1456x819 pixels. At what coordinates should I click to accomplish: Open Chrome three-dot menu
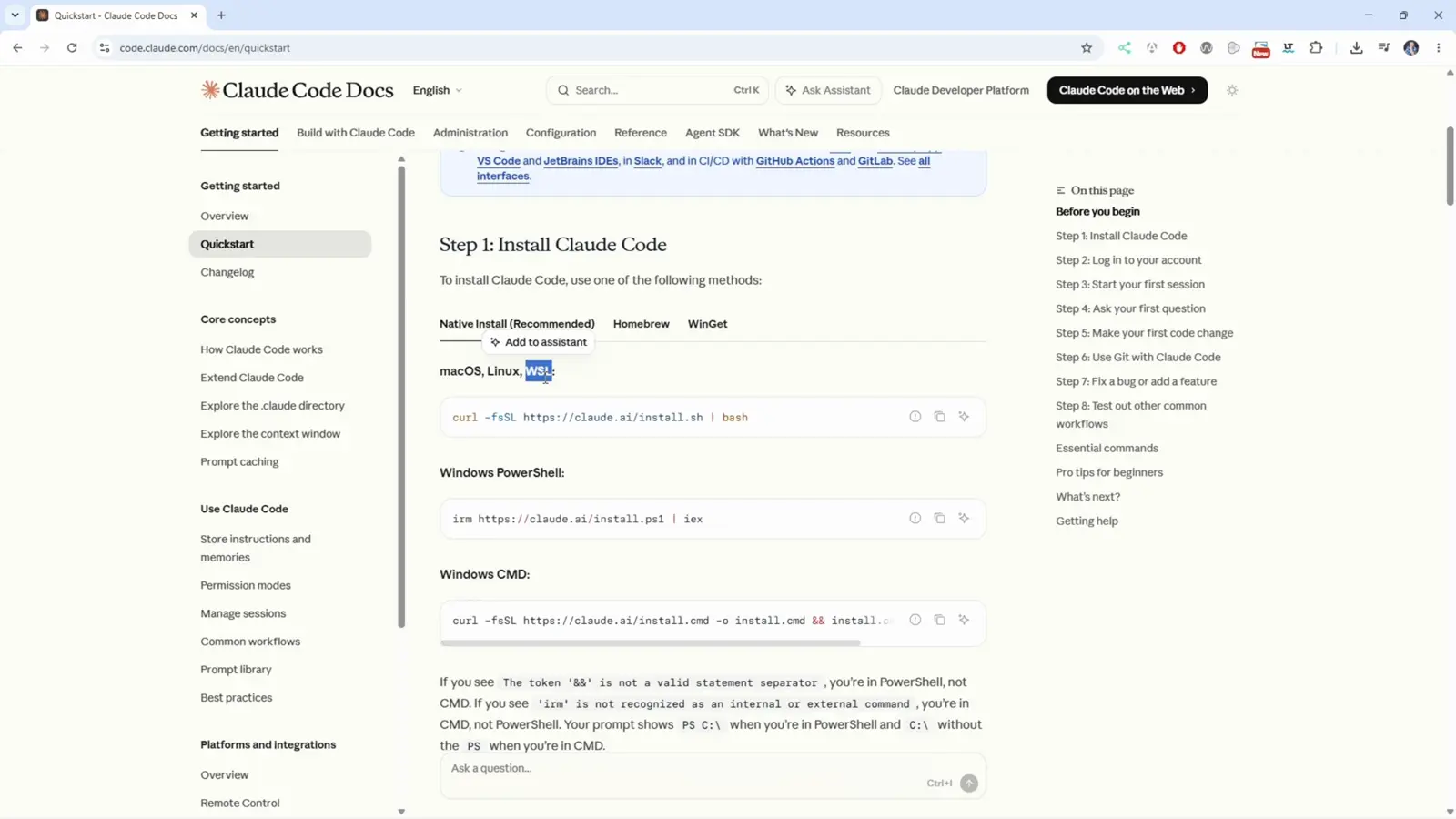point(1439,48)
